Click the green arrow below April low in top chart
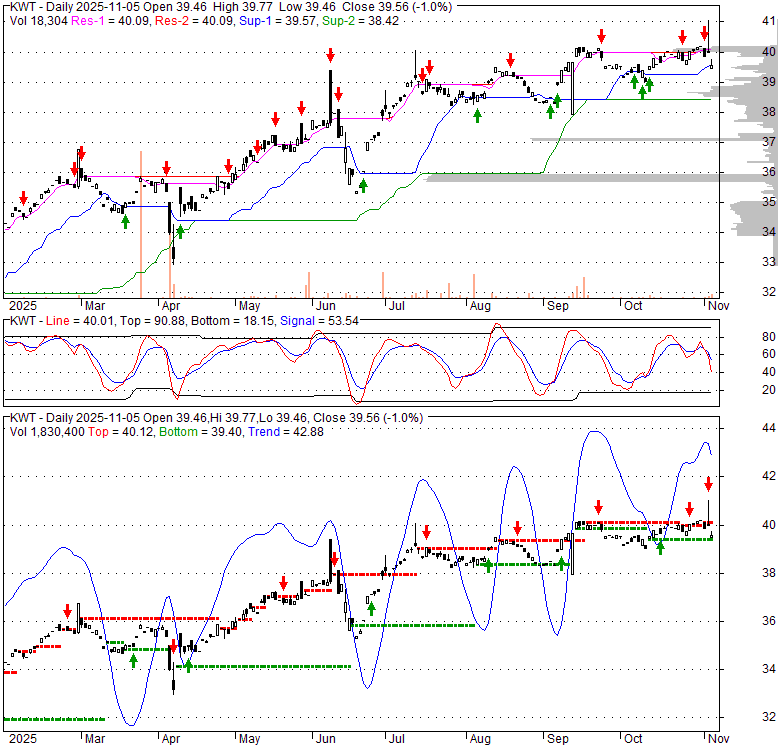 (x=180, y=232)
